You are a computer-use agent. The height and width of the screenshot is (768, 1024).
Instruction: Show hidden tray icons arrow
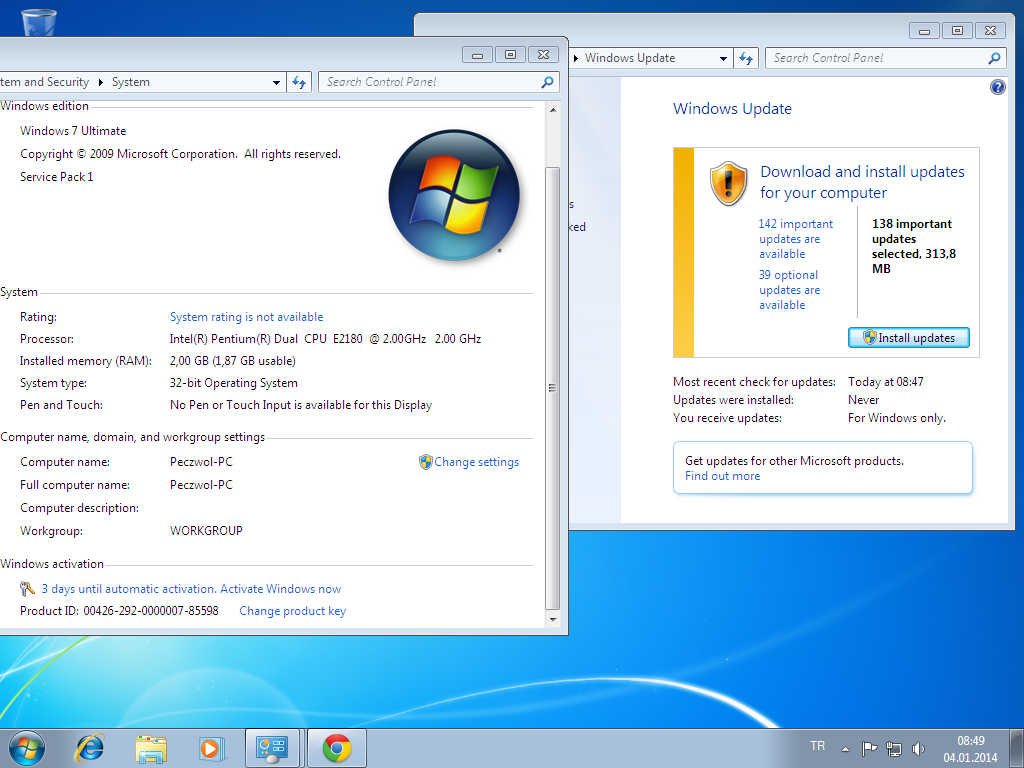(845, 749)
